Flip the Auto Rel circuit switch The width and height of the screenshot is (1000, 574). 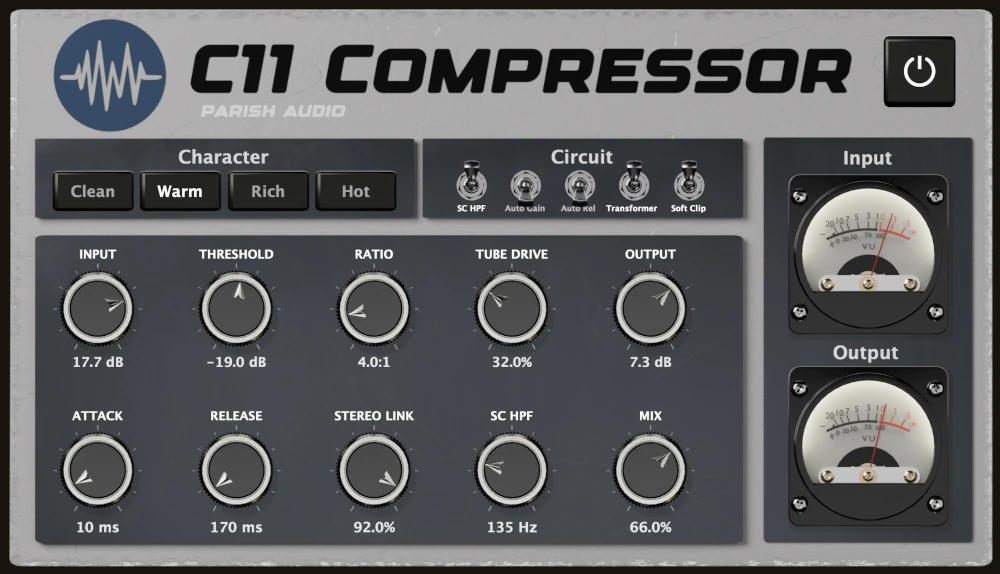pos(579,186)
